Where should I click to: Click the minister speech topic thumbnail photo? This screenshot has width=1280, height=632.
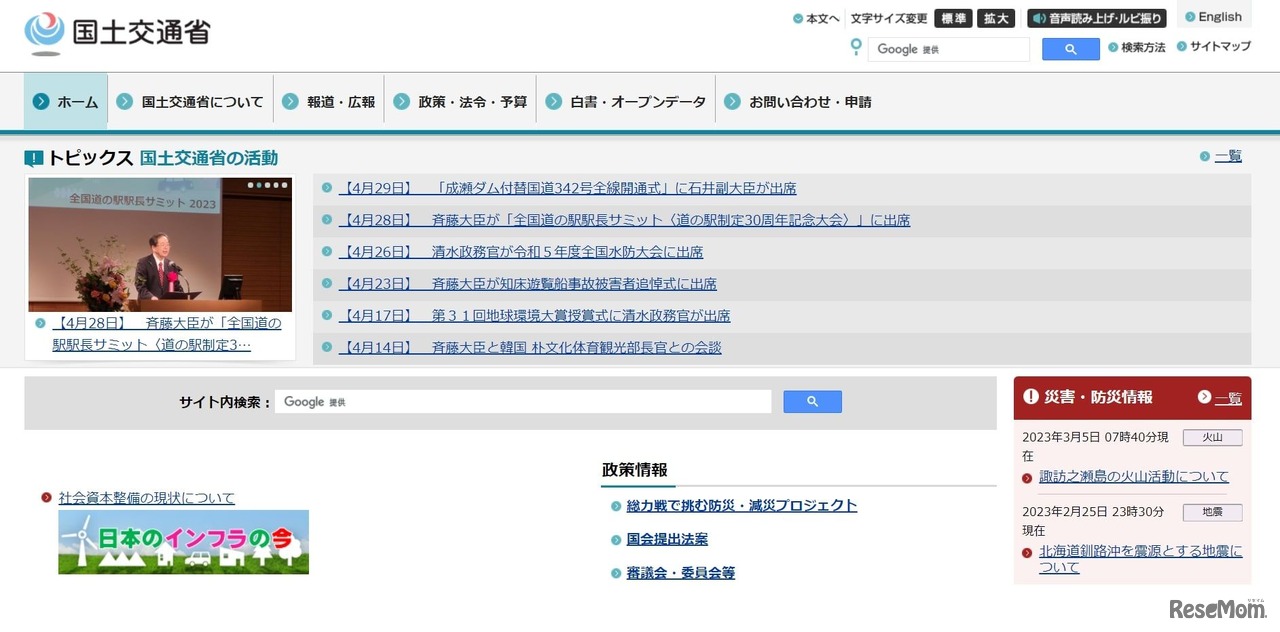pyautogui.click(x=160, y=245)
